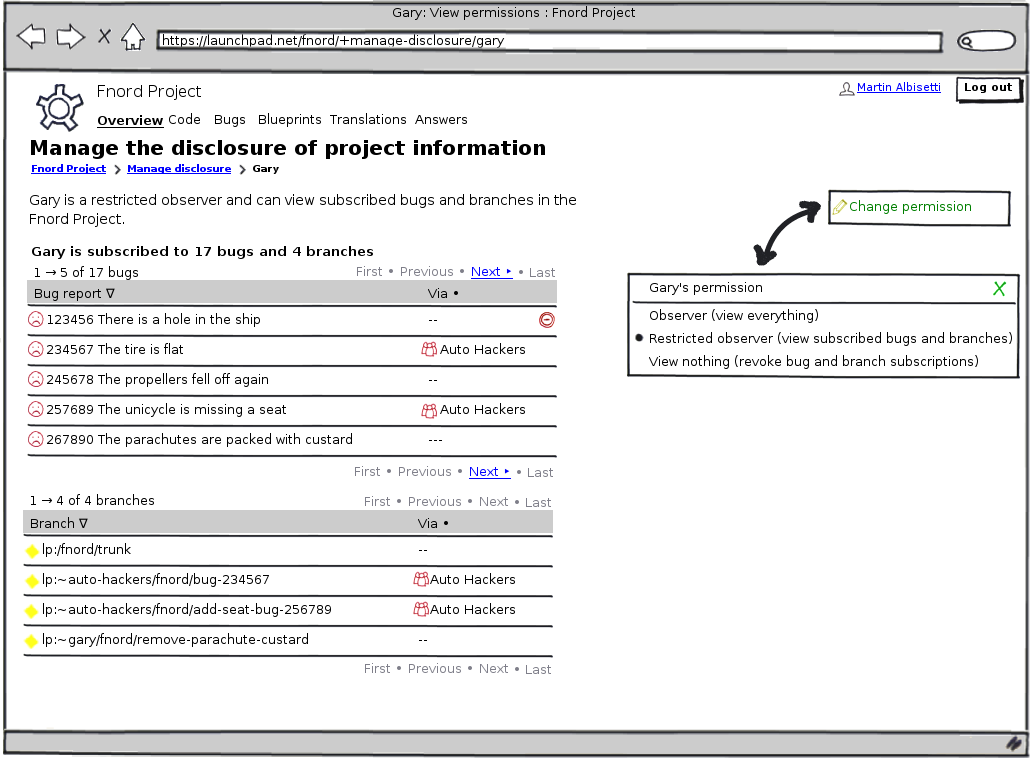
Task: Click the browser forward arrow
Action: 70,38
